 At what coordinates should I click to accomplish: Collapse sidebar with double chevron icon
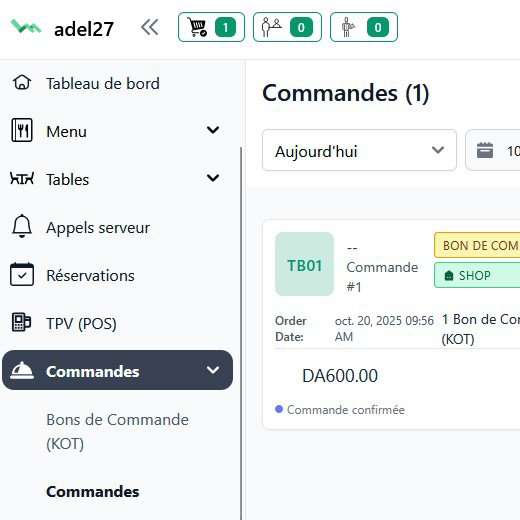click(149, 27)
